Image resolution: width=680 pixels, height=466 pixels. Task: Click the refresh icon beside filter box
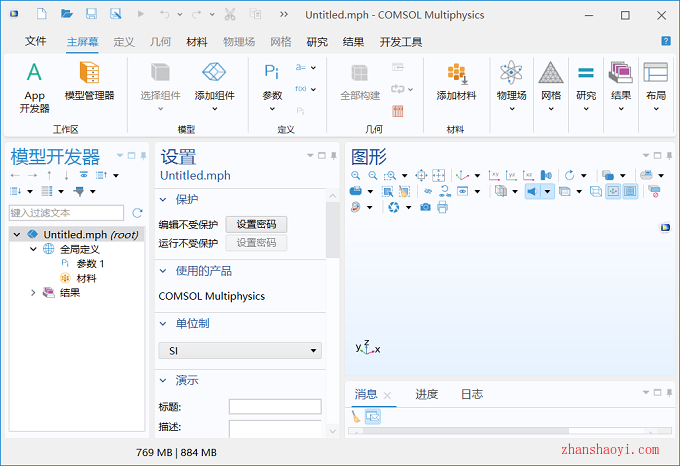click(x=137, y=213)
